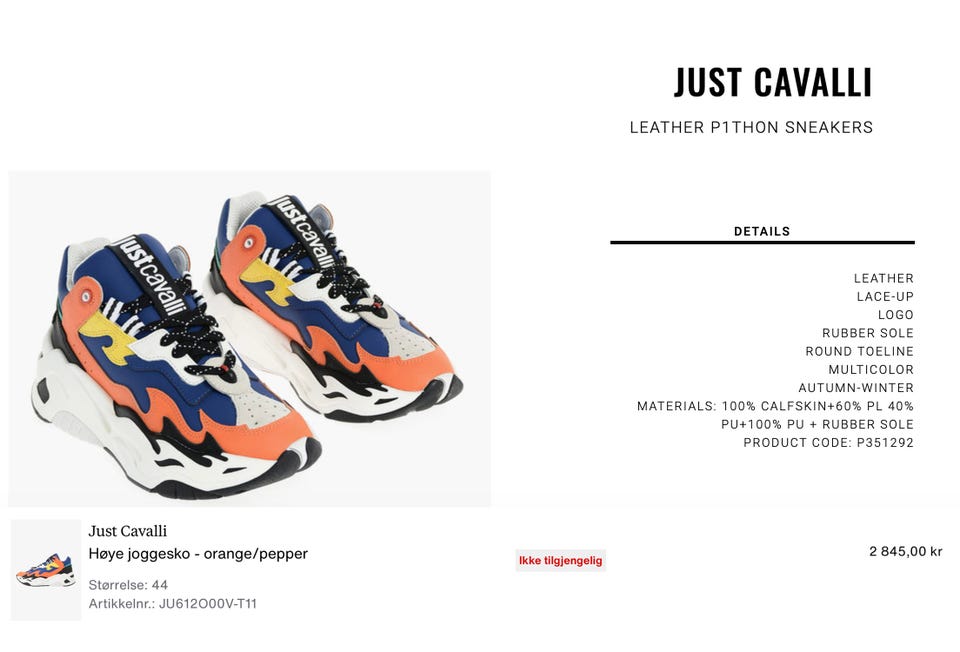Click the small sneaker thumbnail in order row
The image size is (960, 652).
(x=46, y=570)
